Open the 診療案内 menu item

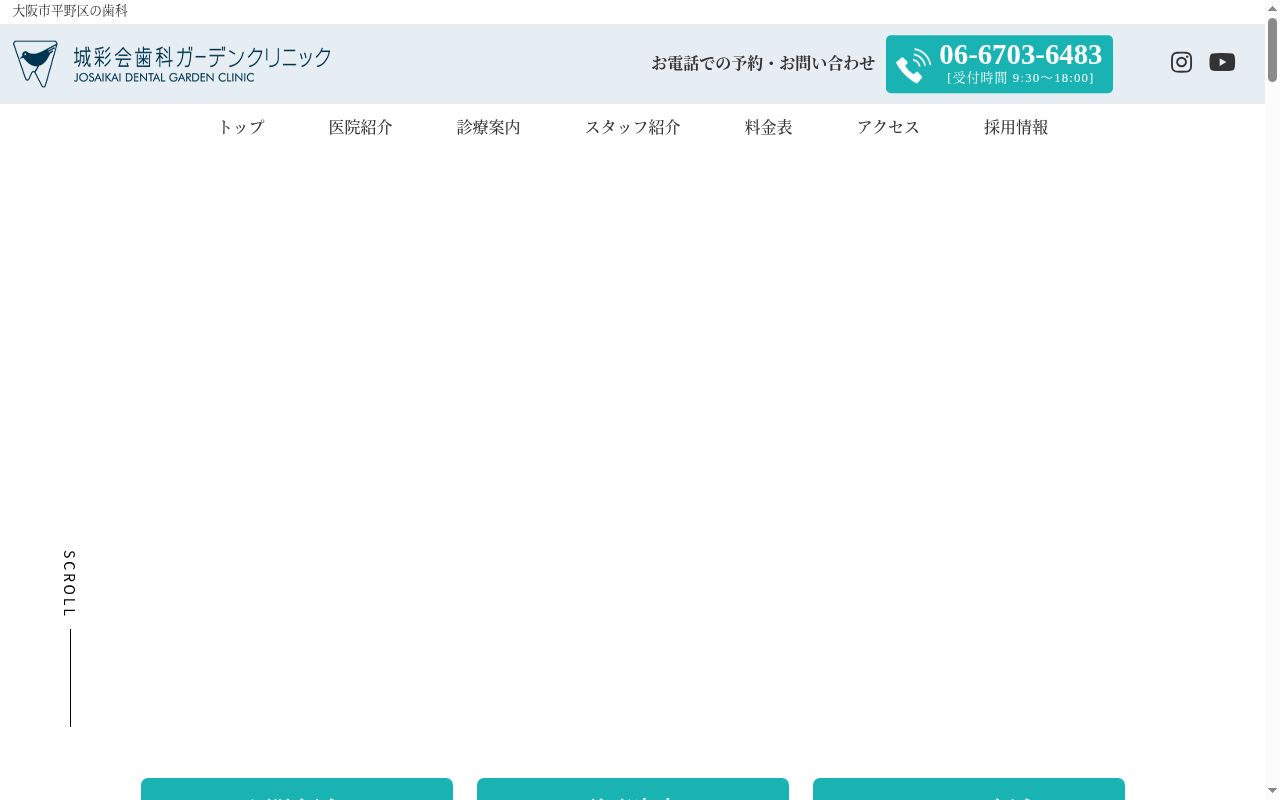pyautogui.click(x=489, y=127)
